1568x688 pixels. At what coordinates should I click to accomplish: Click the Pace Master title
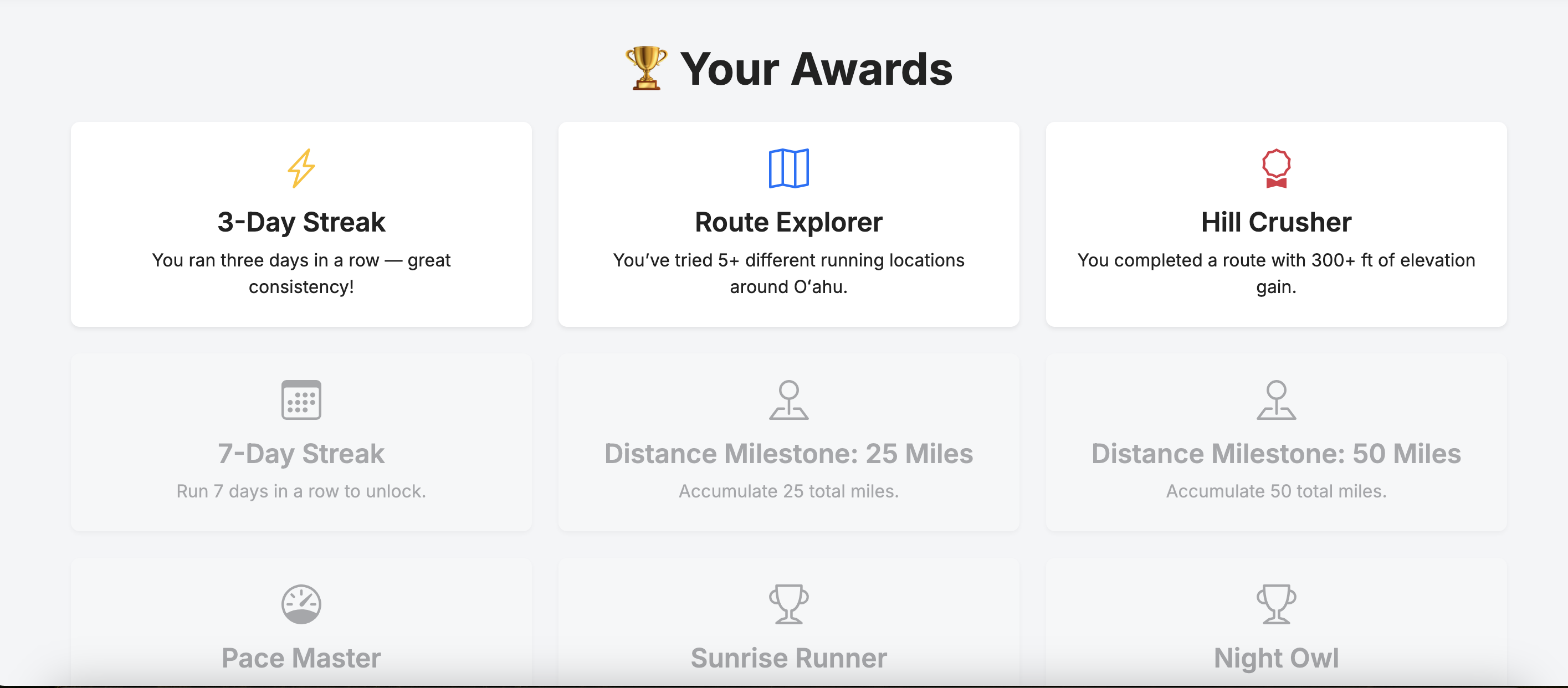301,658
